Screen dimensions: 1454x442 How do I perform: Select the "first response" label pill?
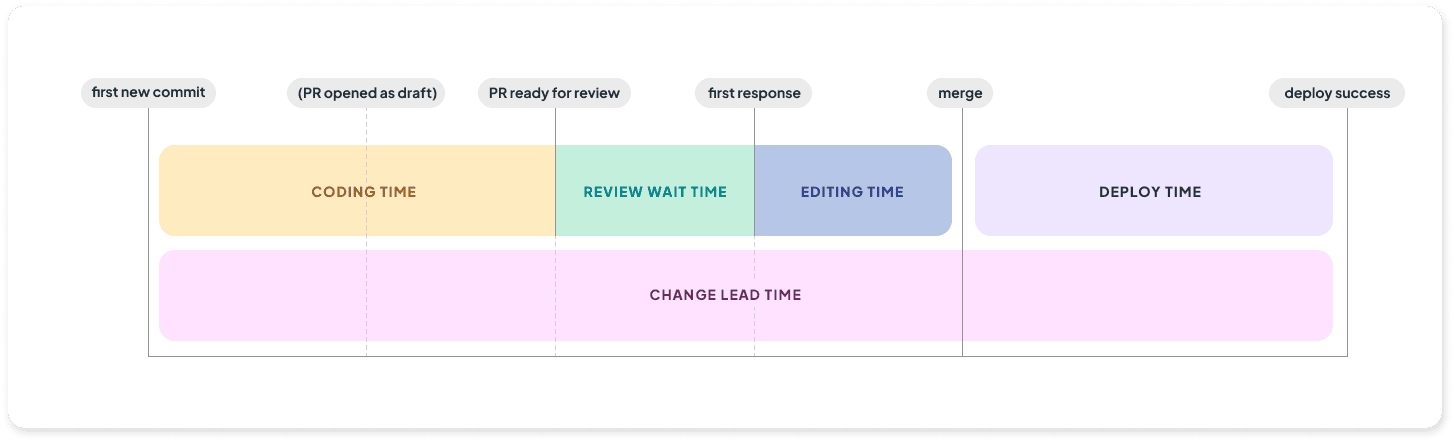754,93
